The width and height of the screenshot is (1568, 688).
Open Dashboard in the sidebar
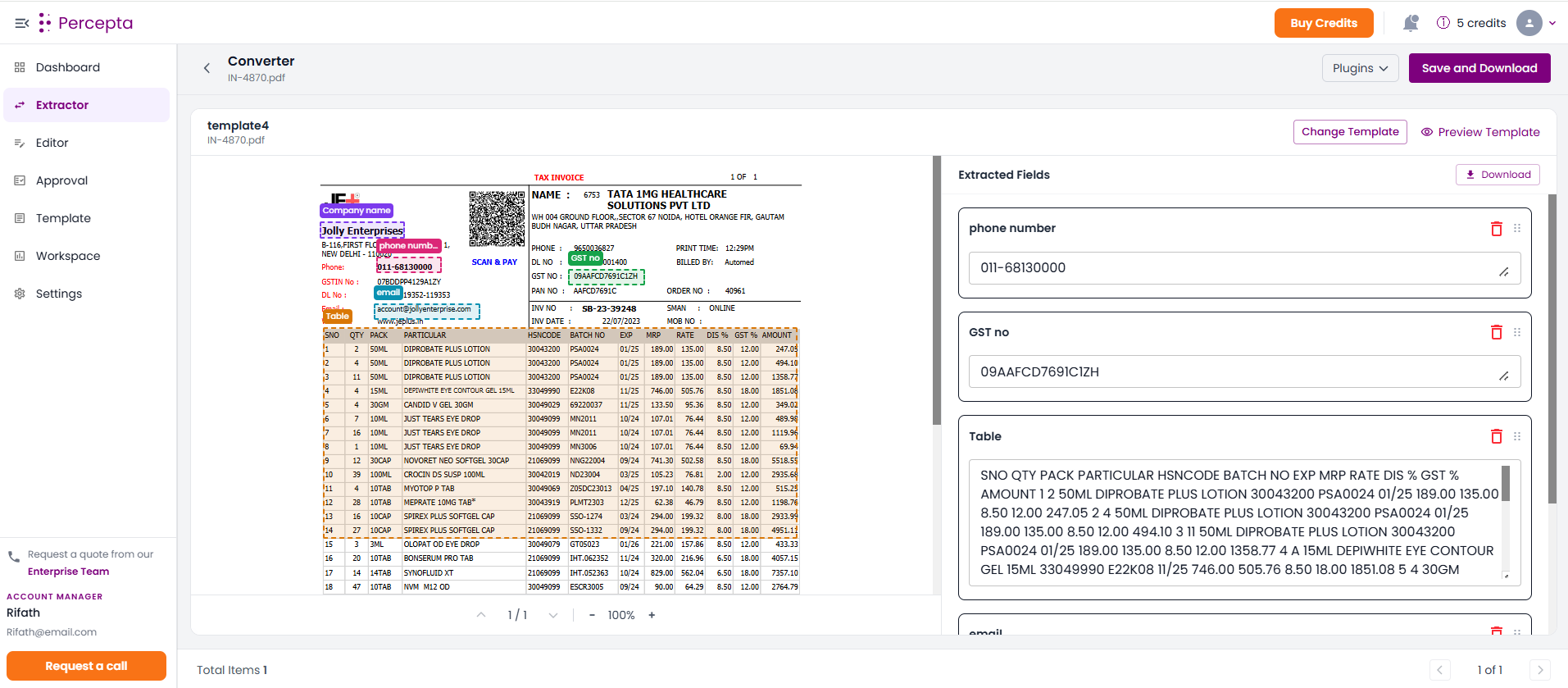click(x=86, y=67)
